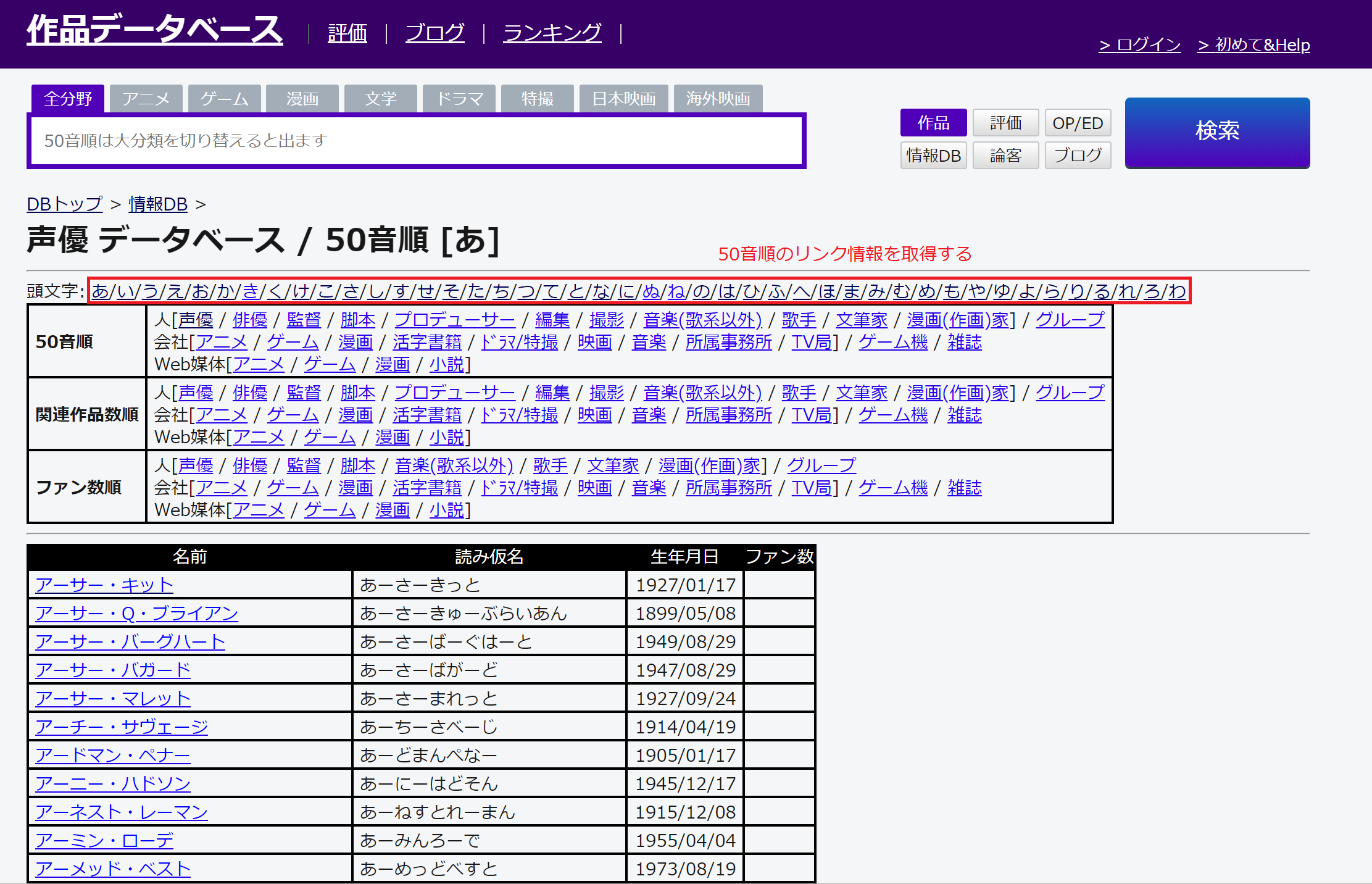Open 歌手 link in 関連作品数順 row
Image resolution: width=1372 pixels, height=884 pixels.
pyautogui.click(x=799, y=393)
